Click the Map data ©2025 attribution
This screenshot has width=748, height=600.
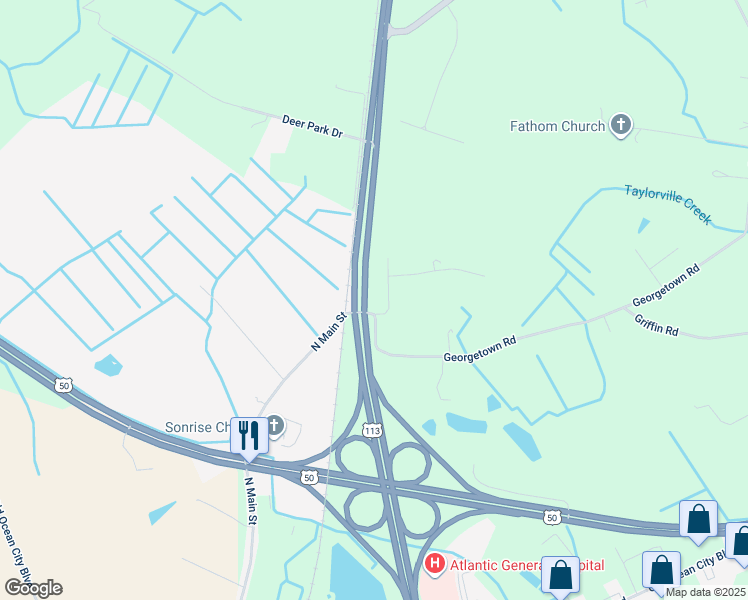[x=705, y=592]
